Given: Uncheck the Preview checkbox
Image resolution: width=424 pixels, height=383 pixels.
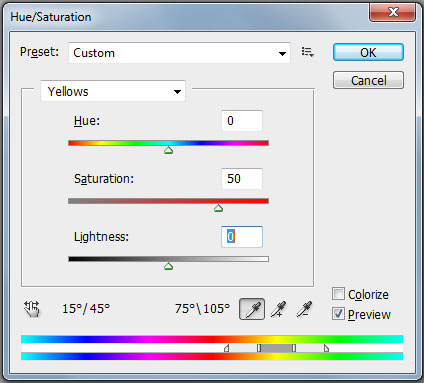Looking at the screenshot, I should coord(338,314).
